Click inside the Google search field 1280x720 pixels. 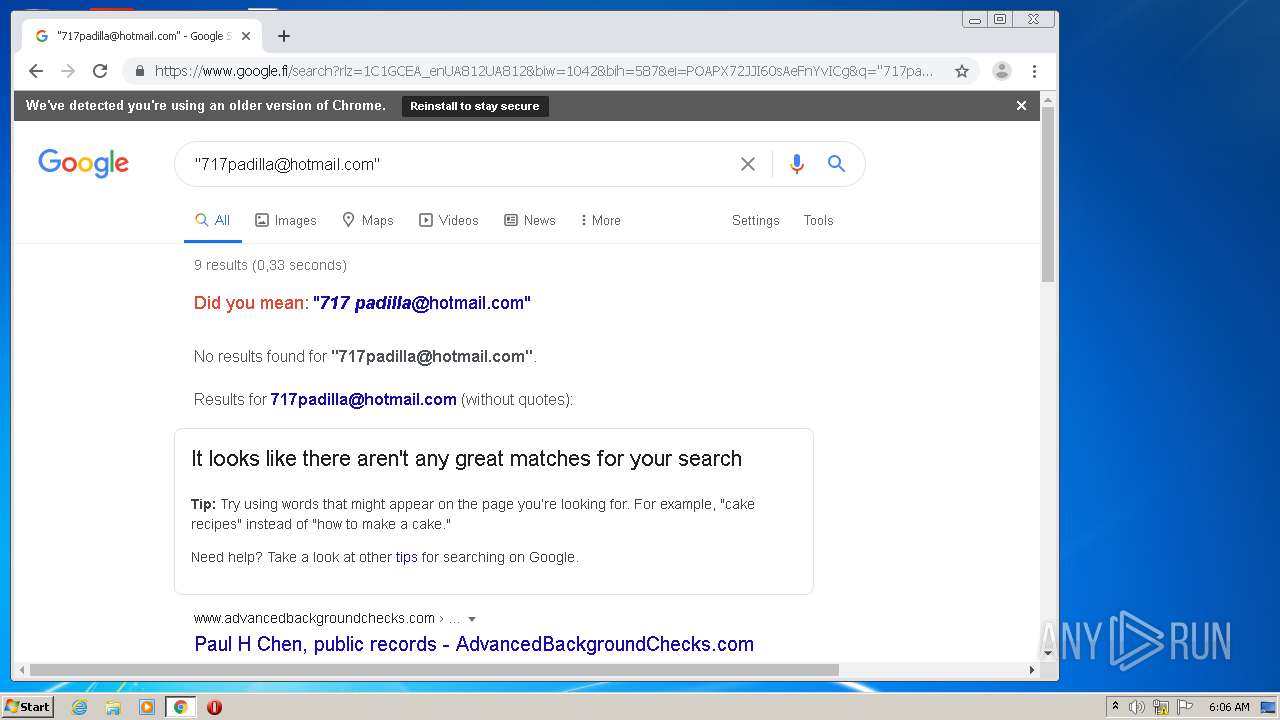pyautogui.click(x=460, y=164)
